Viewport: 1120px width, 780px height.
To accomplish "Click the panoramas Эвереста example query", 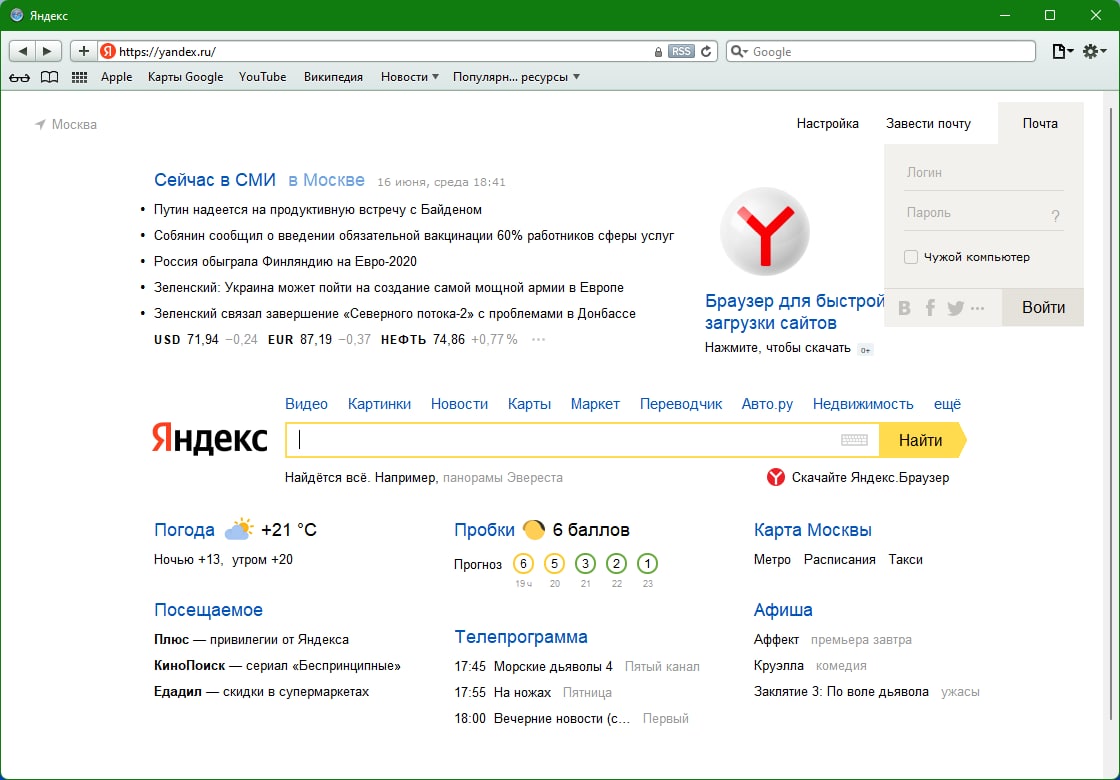I will (x=503, y=478).
